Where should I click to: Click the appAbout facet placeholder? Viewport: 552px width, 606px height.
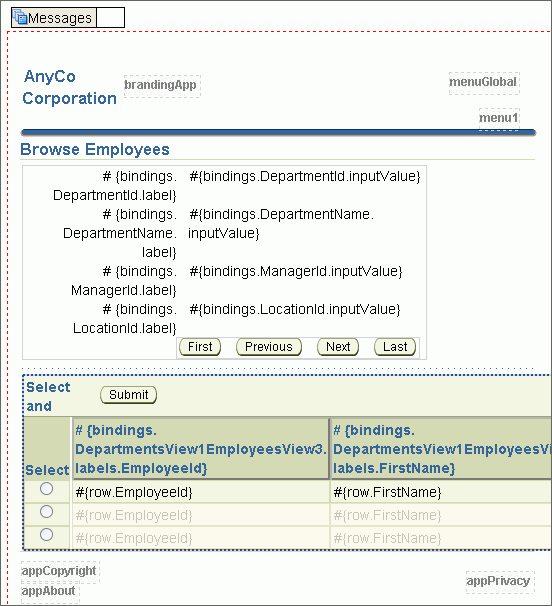pos(50,592)
